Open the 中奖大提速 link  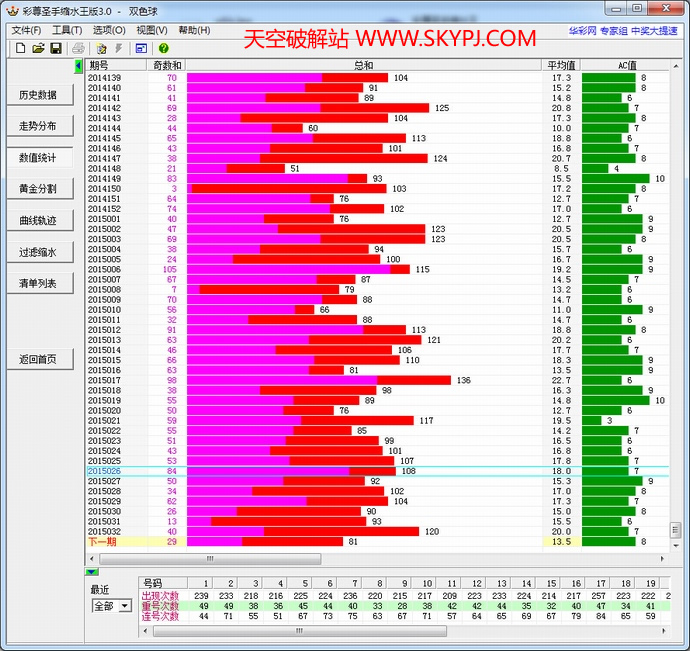[654, 31]
